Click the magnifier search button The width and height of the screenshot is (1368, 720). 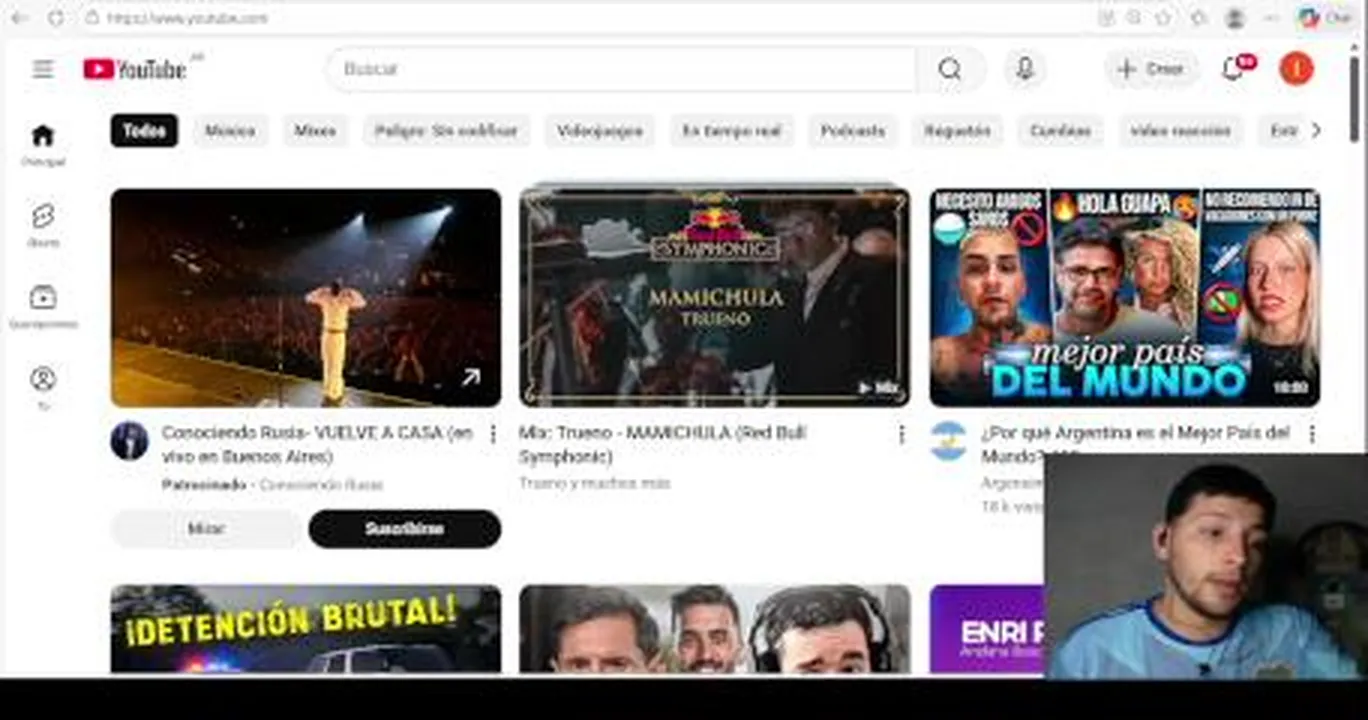(x=950, y=69)
